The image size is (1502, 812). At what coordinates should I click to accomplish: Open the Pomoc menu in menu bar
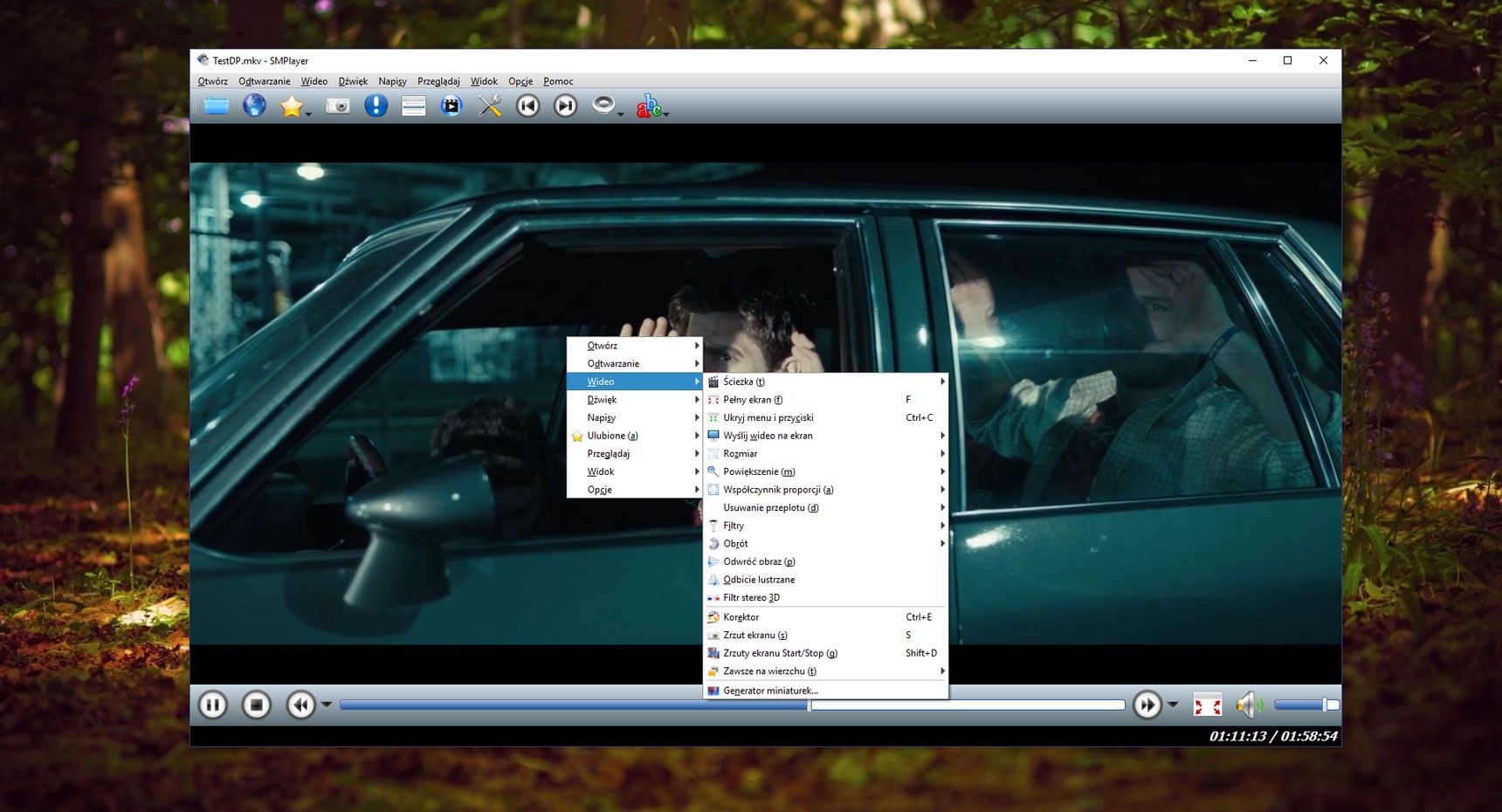coord(558,81)
